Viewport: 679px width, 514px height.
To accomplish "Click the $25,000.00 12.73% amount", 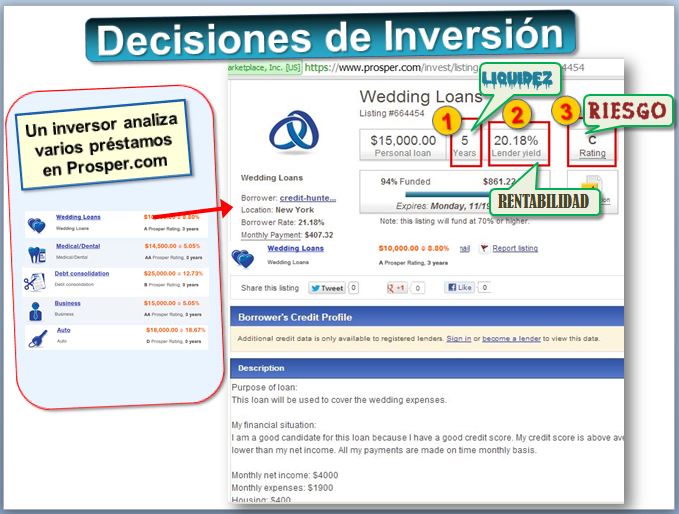I will coord(173,274).
